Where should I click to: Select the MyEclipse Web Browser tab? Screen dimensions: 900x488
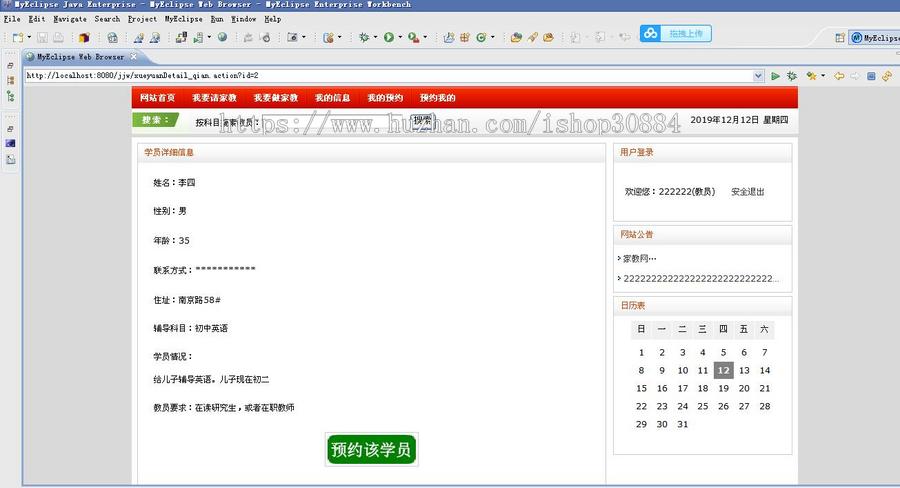pos(80,57)
